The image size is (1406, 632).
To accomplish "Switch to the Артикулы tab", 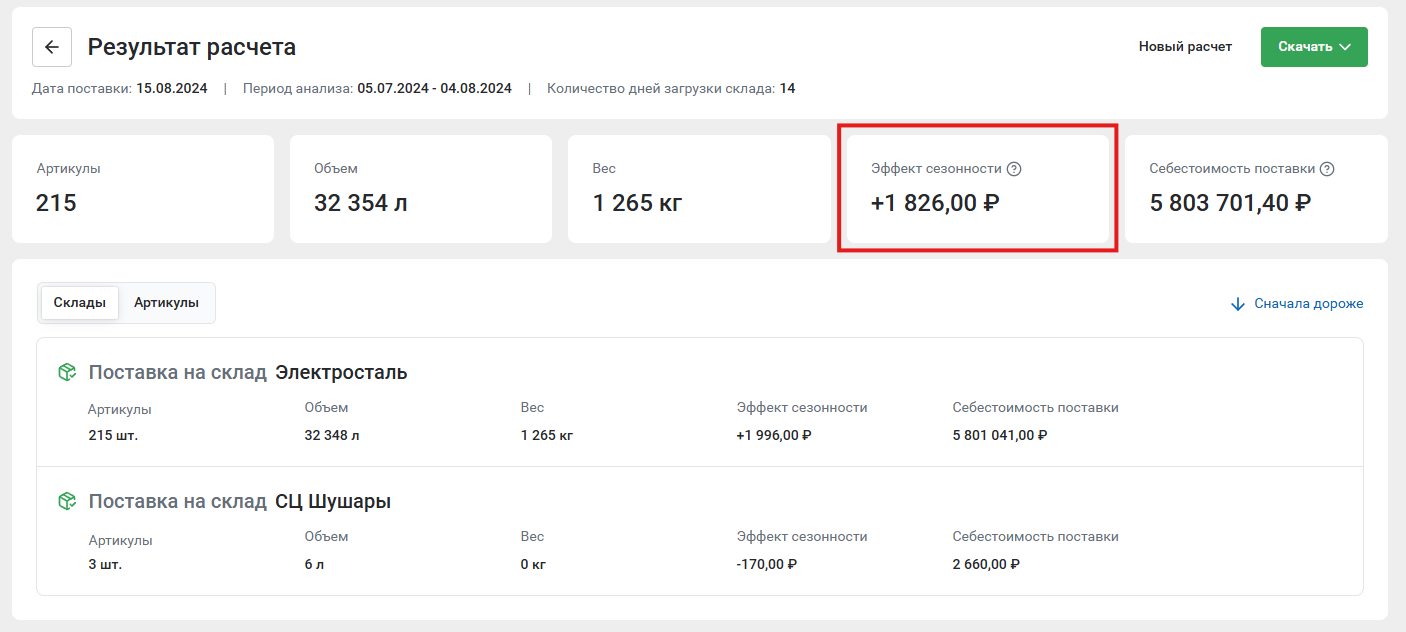I will (166, 303).
